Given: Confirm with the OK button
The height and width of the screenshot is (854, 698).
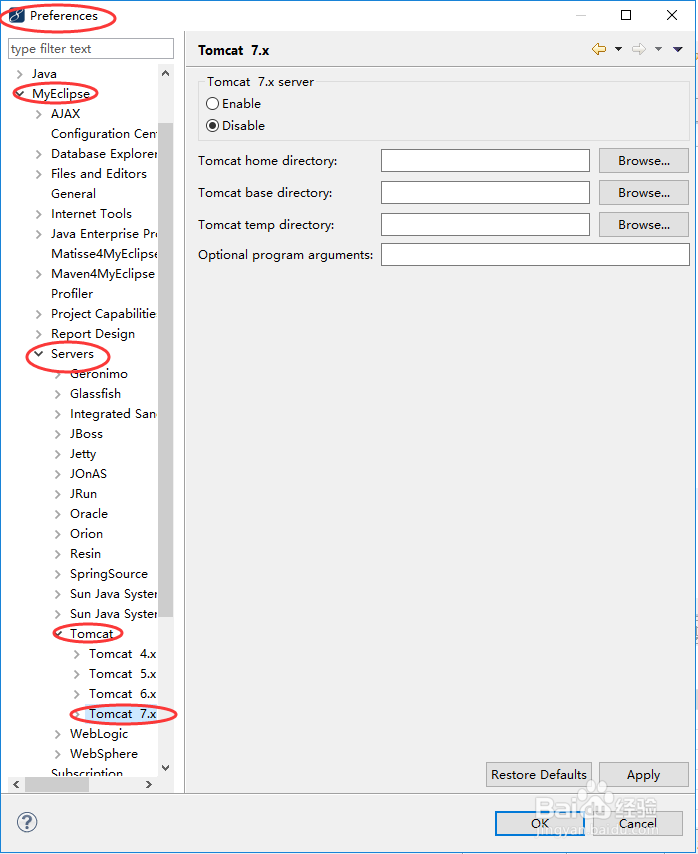Looking at the screenshot, I should point(540,823).
